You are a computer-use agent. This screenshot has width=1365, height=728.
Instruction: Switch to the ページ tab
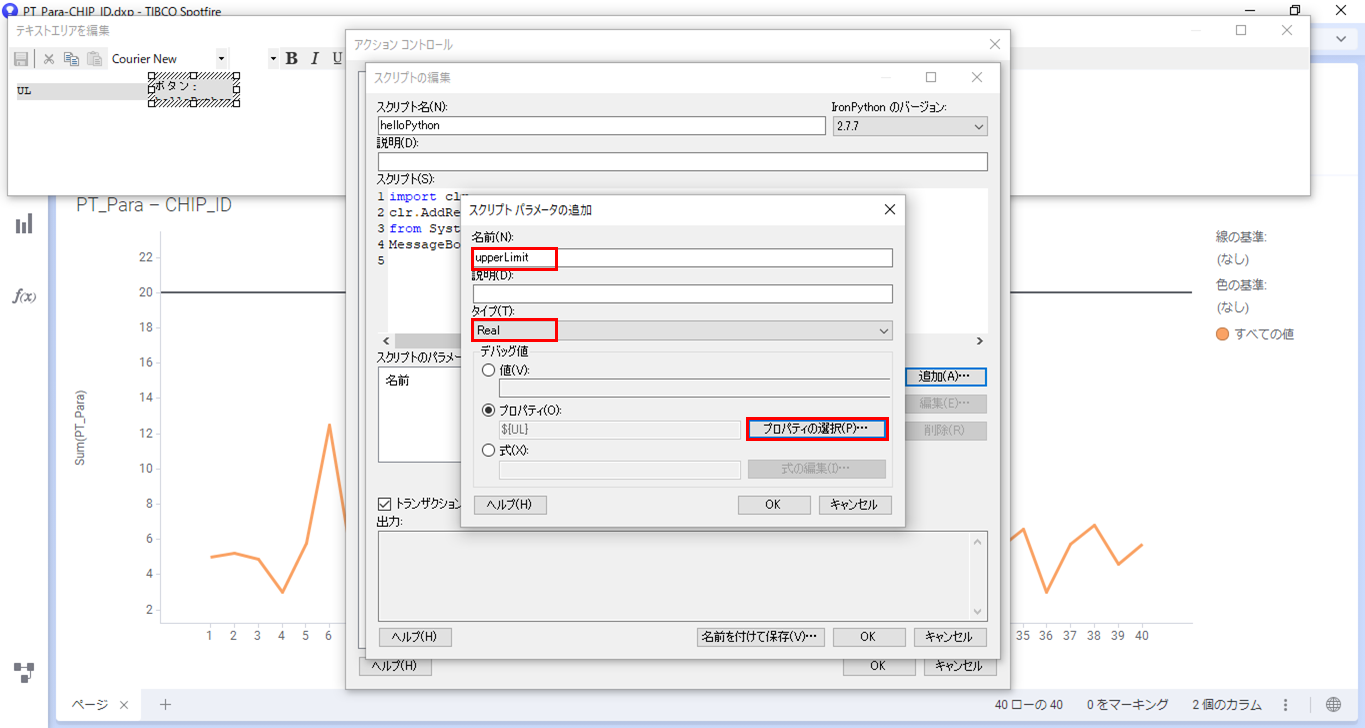click(x=89, y=705)
